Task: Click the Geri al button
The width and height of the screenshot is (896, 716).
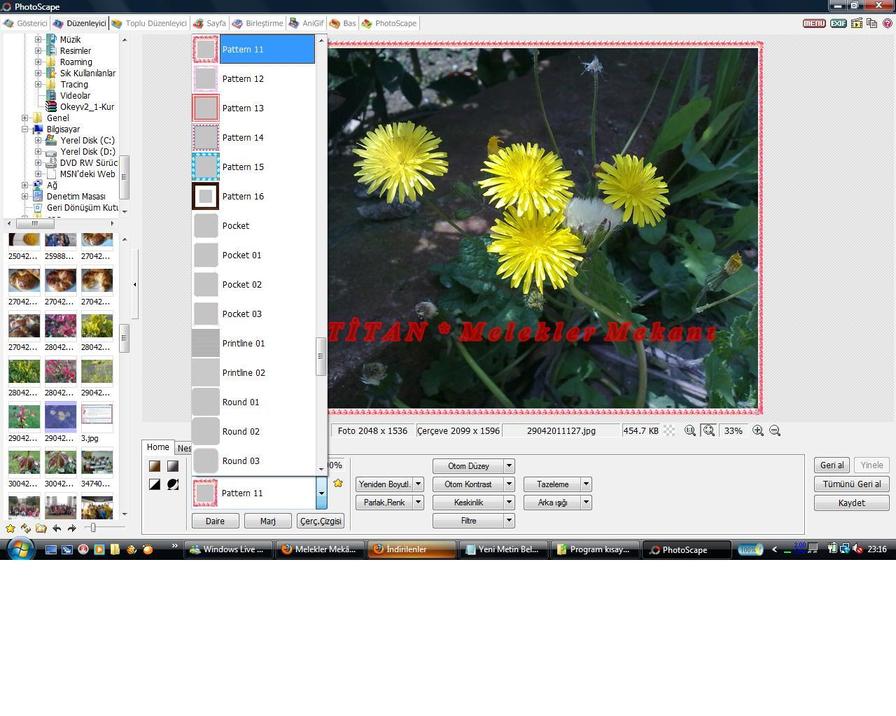Action: [832, 465]
